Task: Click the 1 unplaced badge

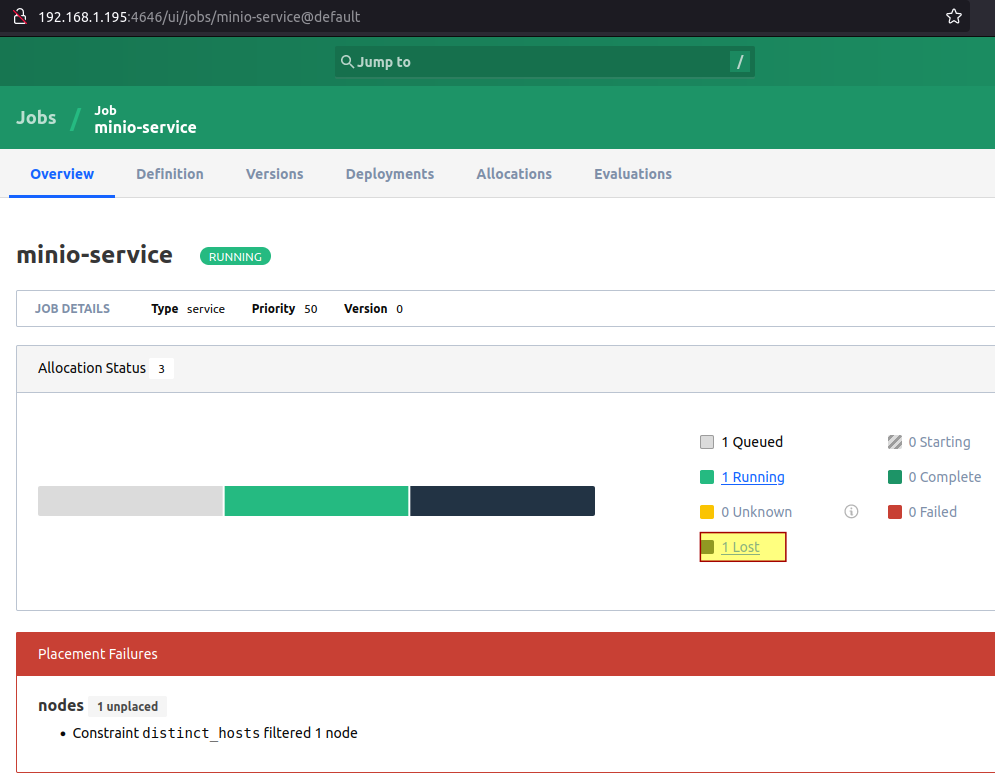Action: [128, 706]
